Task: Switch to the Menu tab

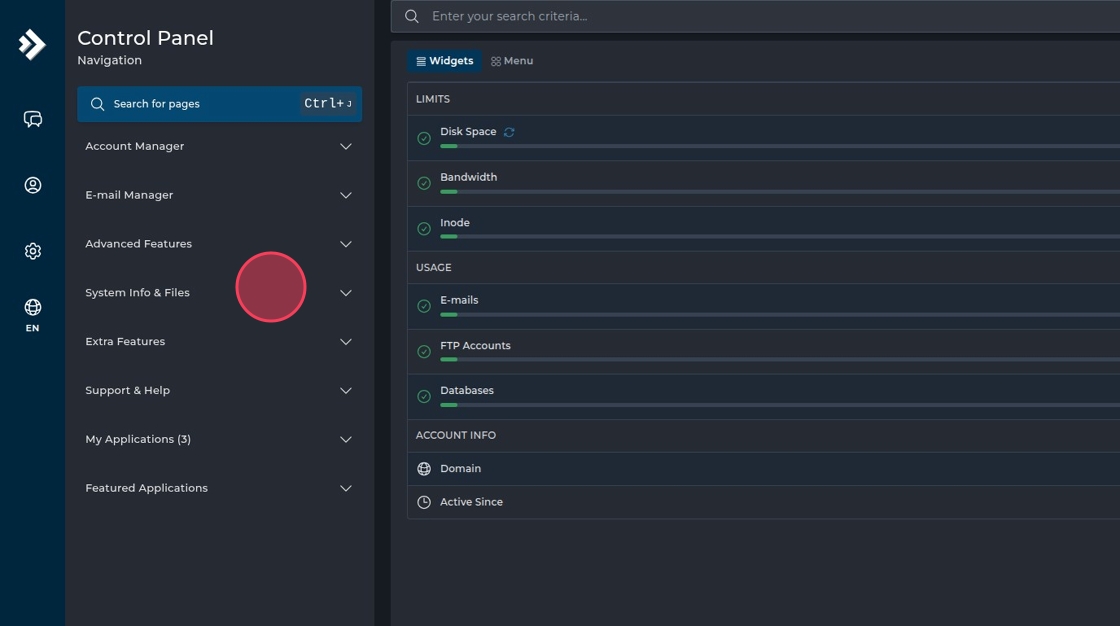Action: [512, 61]
